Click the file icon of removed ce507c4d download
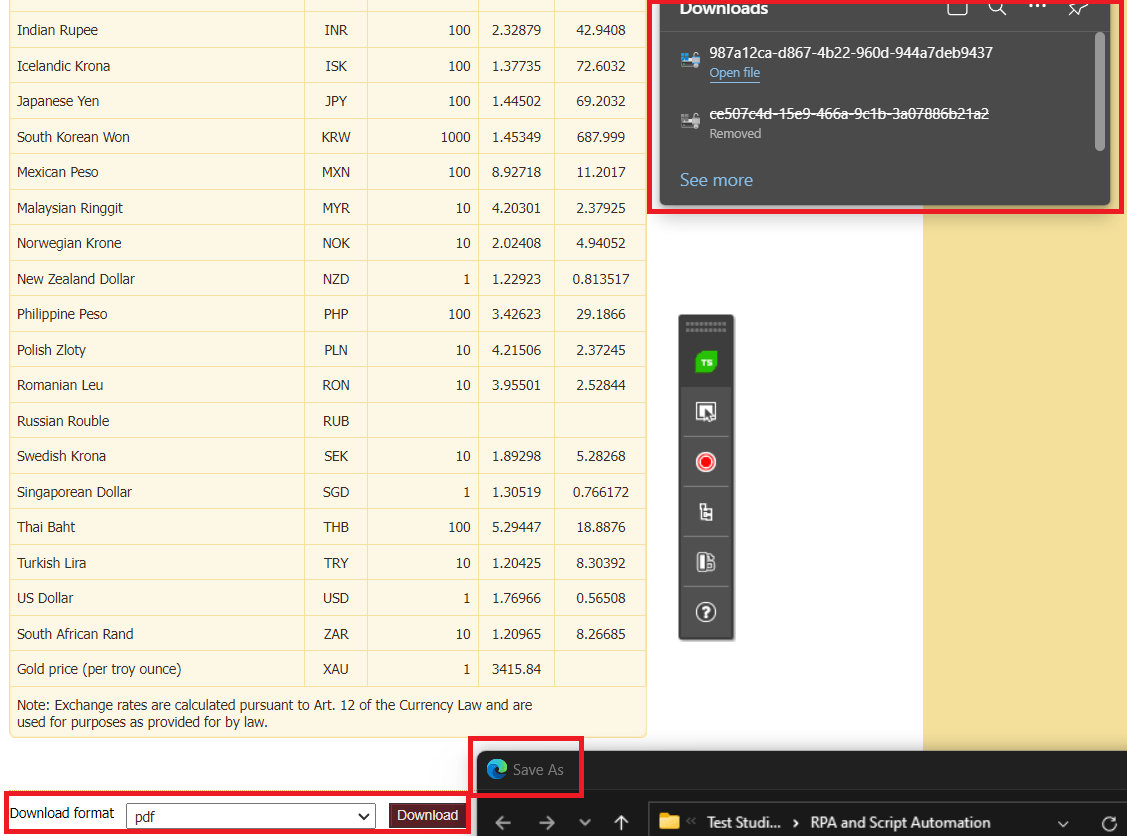The image size is (1127, 836). click(x=690, y=120)
